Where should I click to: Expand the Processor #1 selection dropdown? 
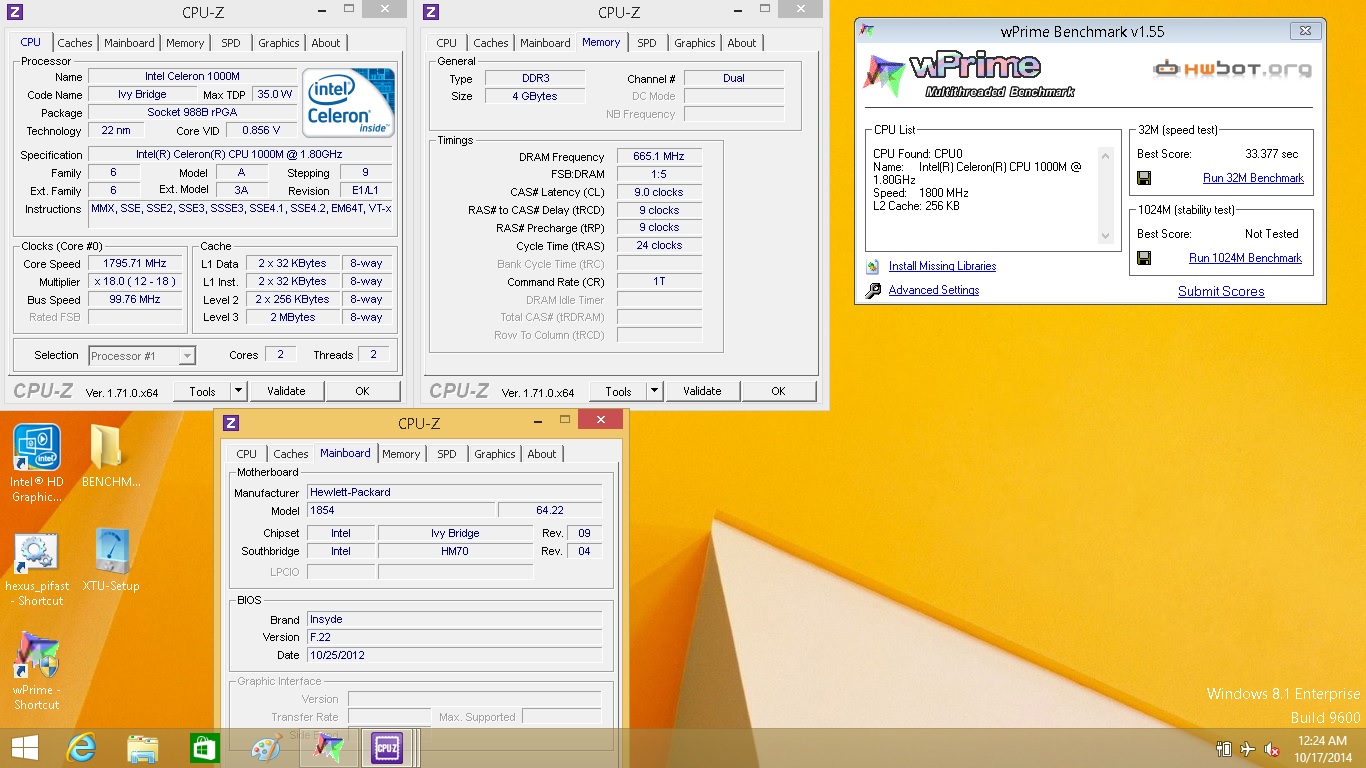(x=187, y=355)
